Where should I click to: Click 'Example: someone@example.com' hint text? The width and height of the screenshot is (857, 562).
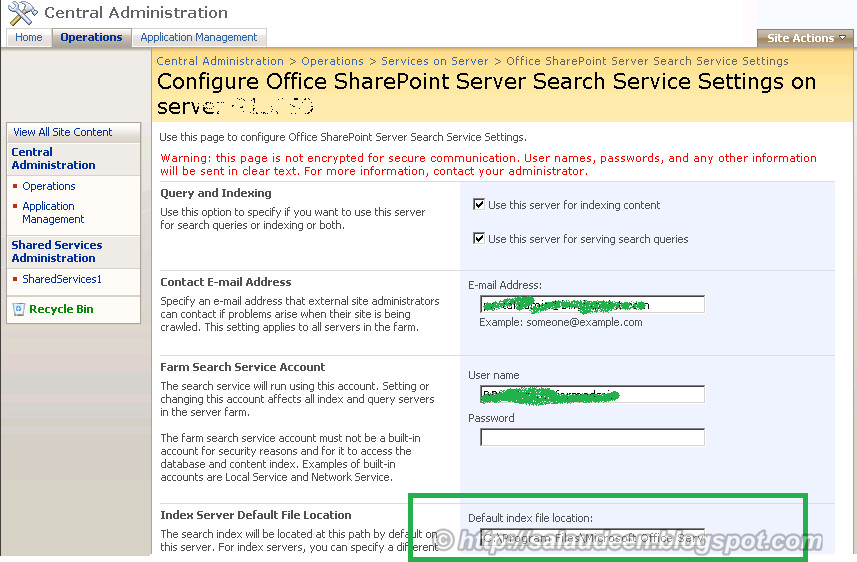tap(561, 323)
